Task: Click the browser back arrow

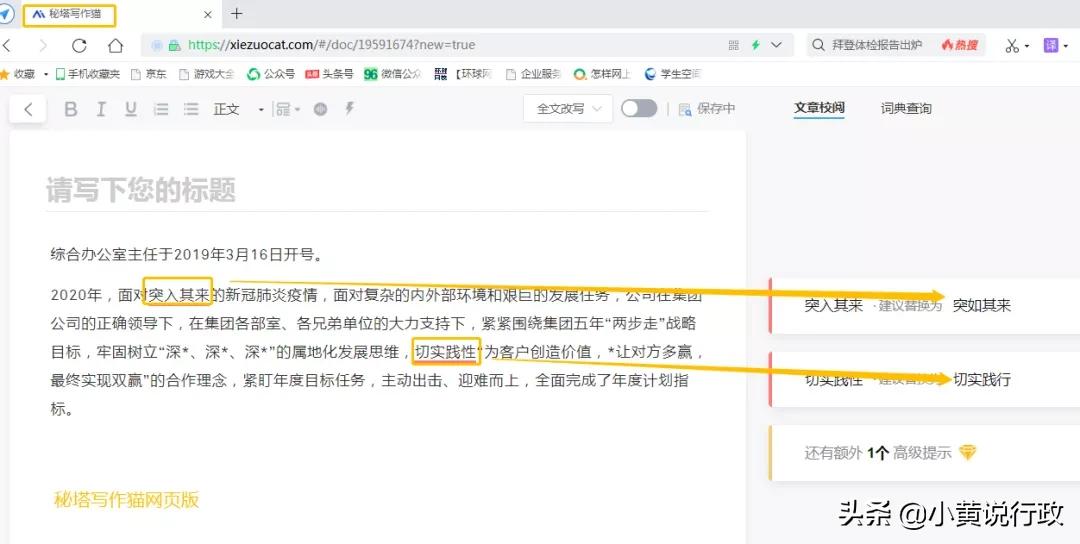Action: coord(6,45)
